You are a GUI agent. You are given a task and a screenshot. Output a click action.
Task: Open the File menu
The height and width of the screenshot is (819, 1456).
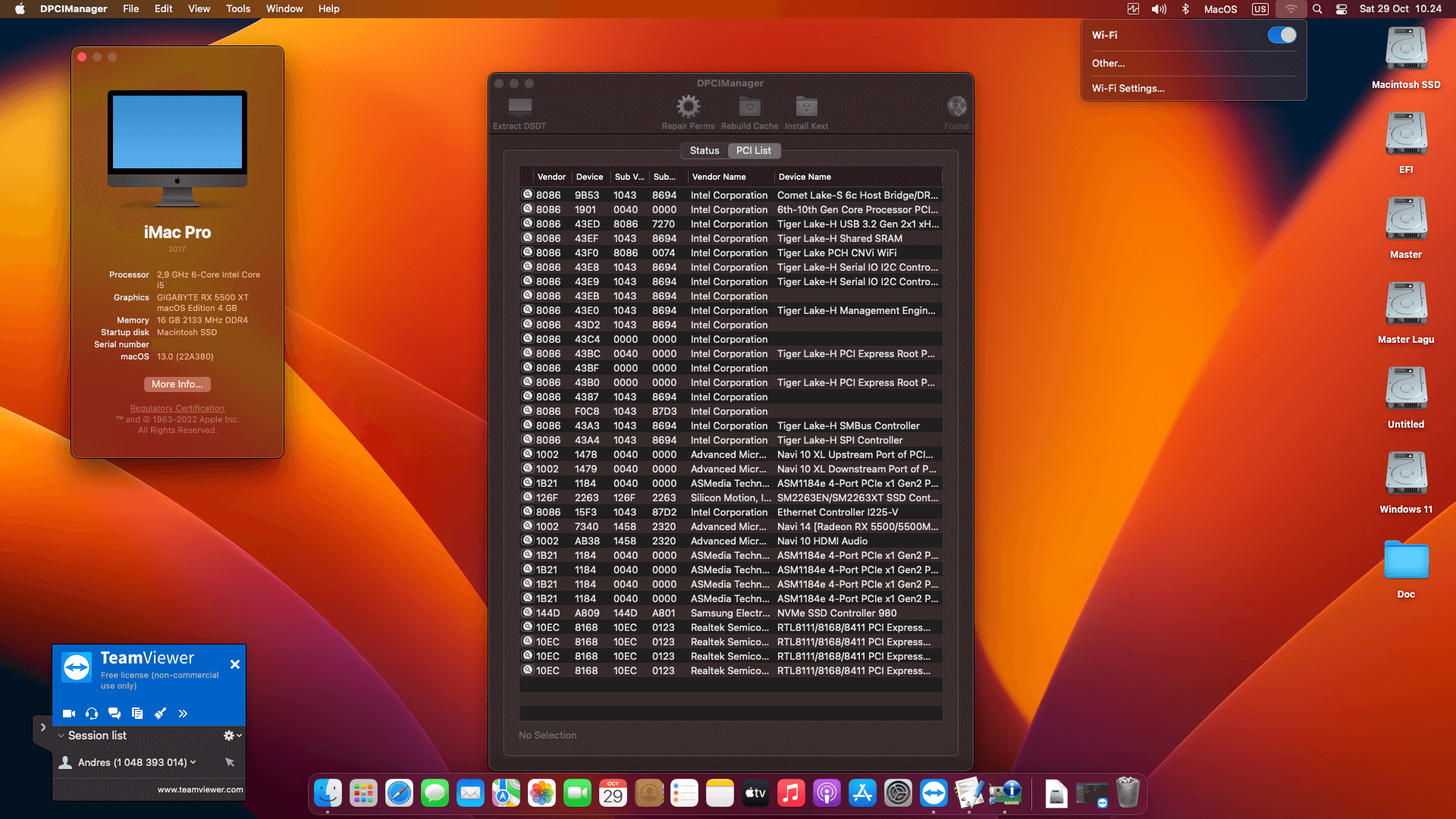pos(131,9)
